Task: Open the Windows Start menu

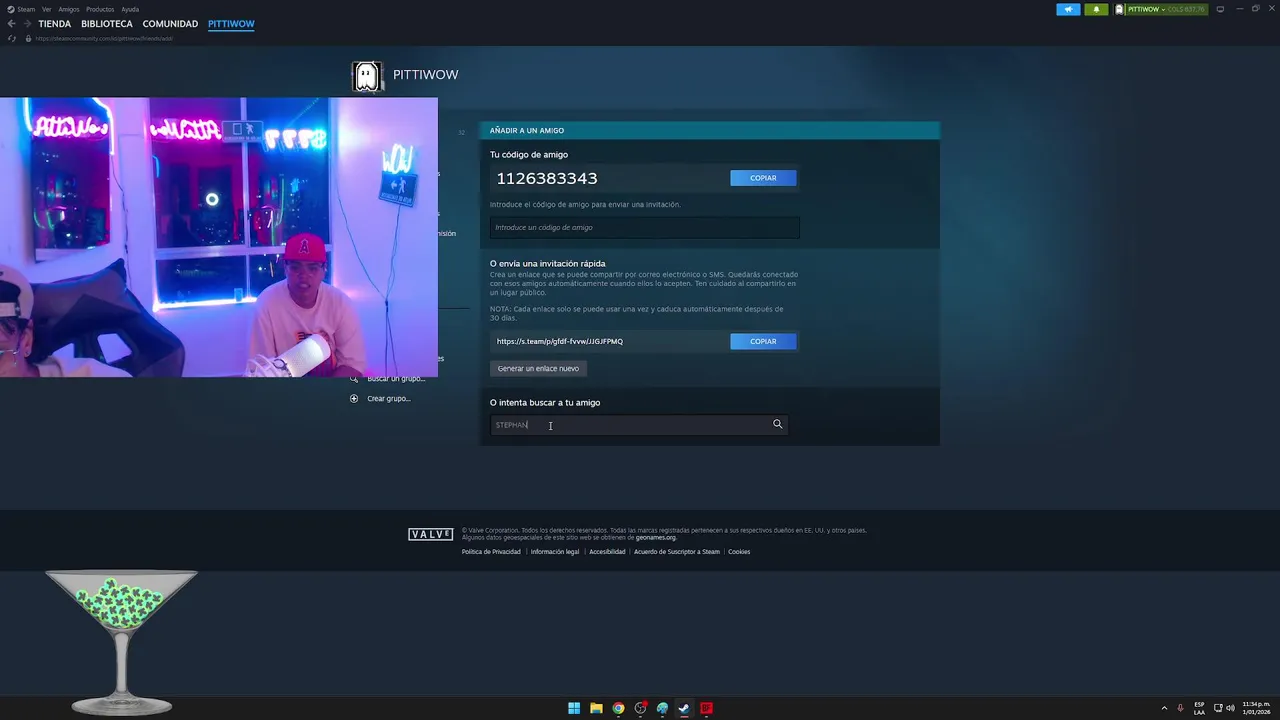Action: pos(574,708)
